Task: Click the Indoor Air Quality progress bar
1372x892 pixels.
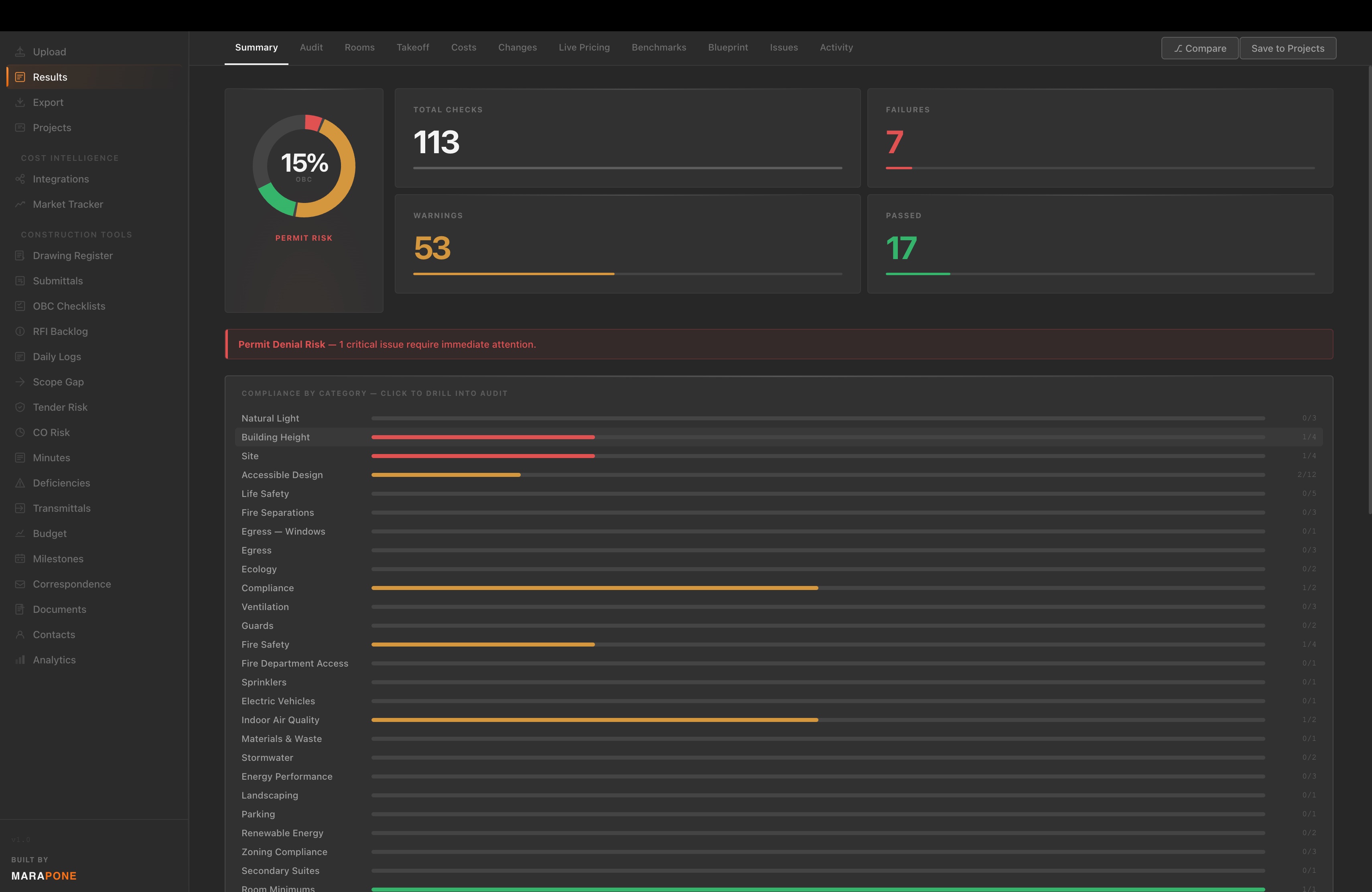Action: (818, 720)
